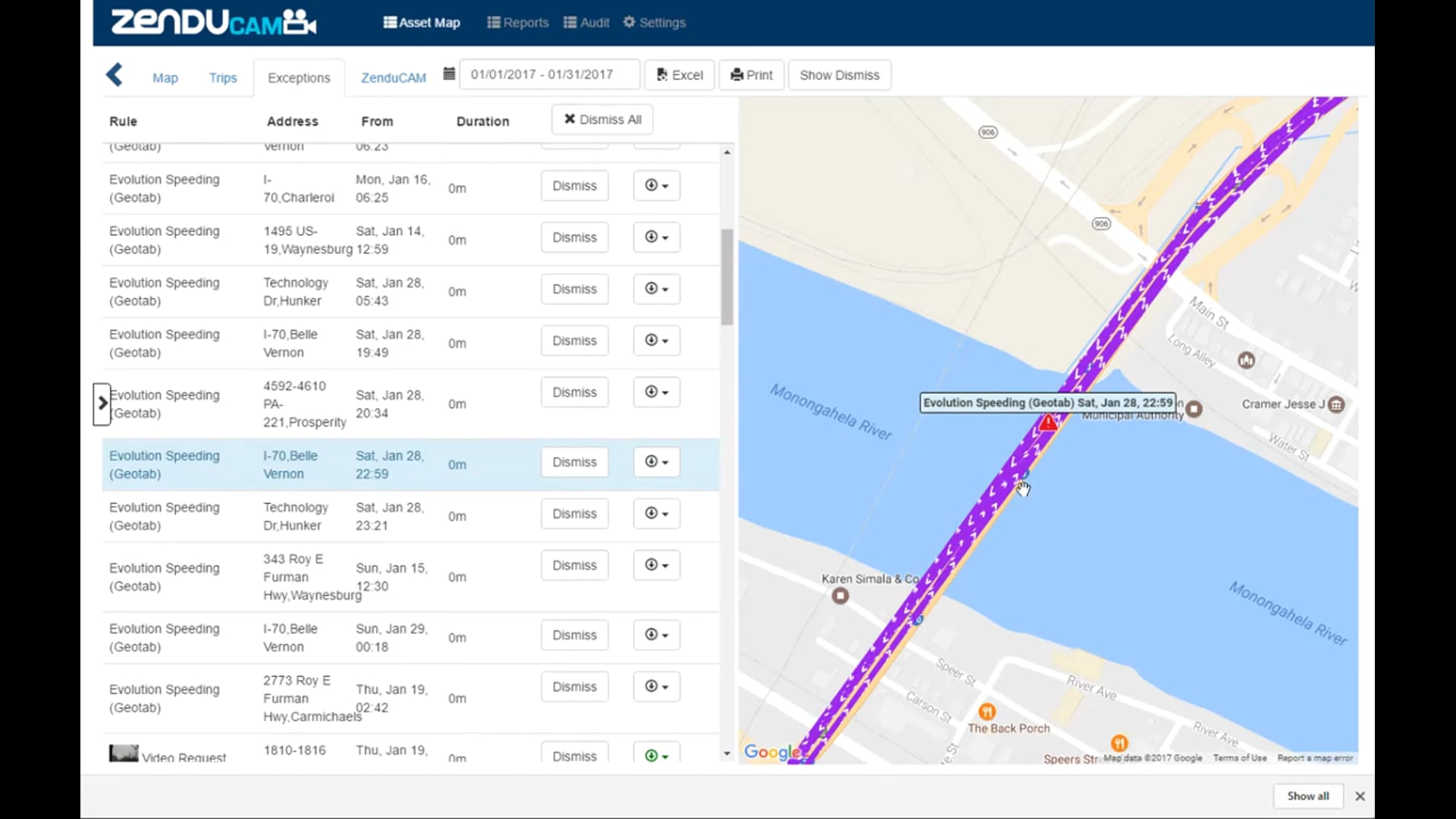Image resolution: width=1456 pixels, height=819 pixels.
Task: Open action dropdown for Jan 16 06:25 row
Action: (656, 186)
